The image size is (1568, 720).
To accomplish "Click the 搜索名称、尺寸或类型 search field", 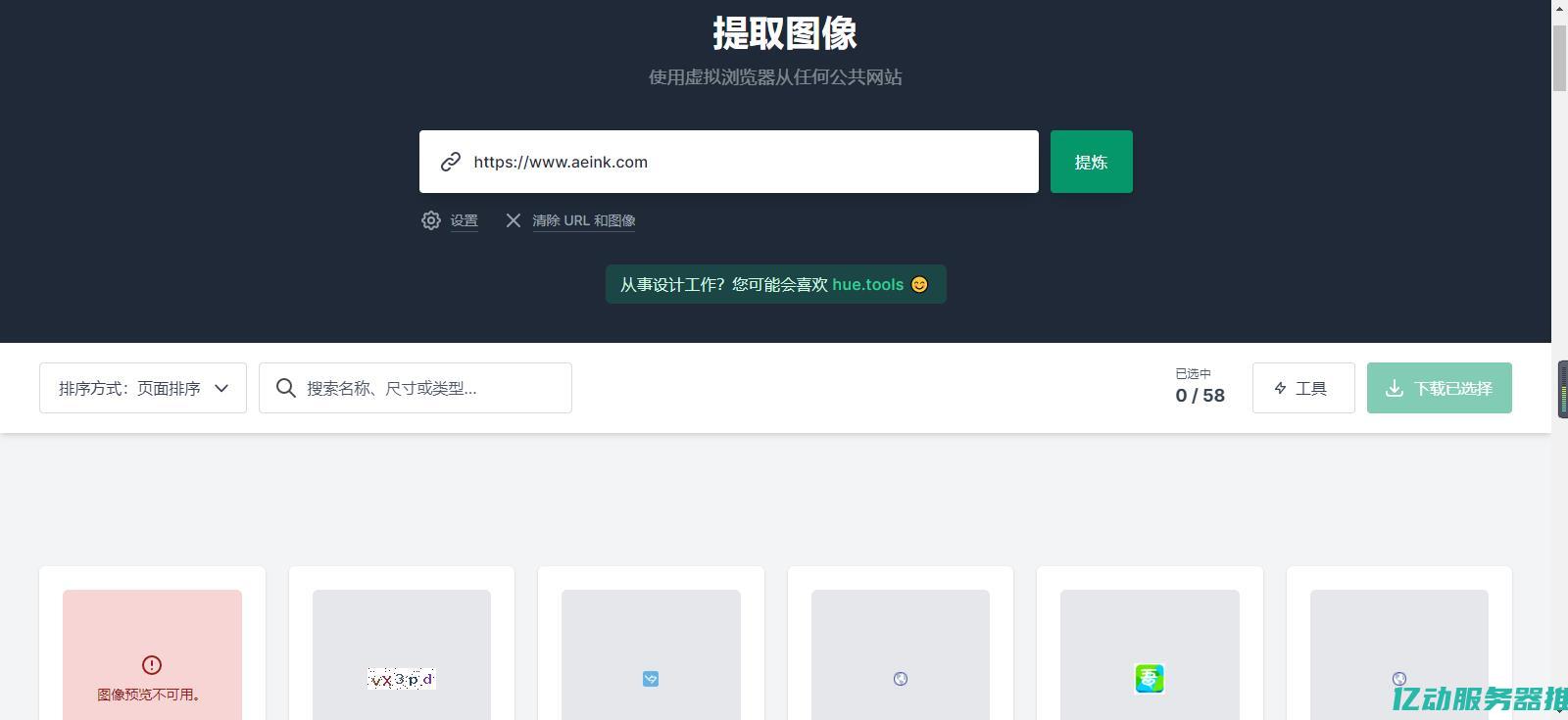I will pyautogui.click(x=416, y=388).
